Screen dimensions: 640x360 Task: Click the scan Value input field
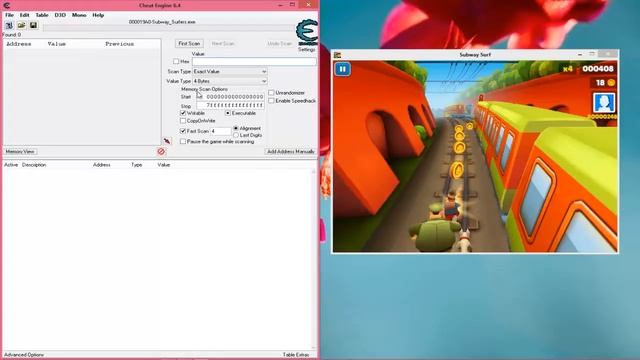pos(254,61)
